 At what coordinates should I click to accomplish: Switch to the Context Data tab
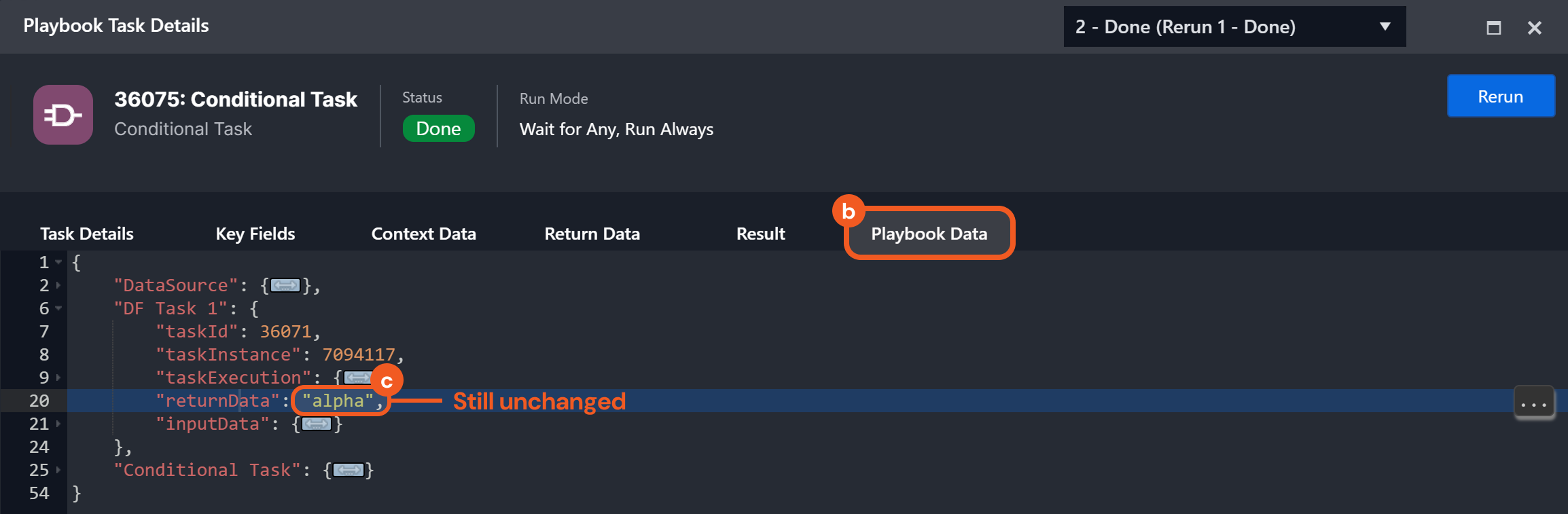click(x=423, y=234)
